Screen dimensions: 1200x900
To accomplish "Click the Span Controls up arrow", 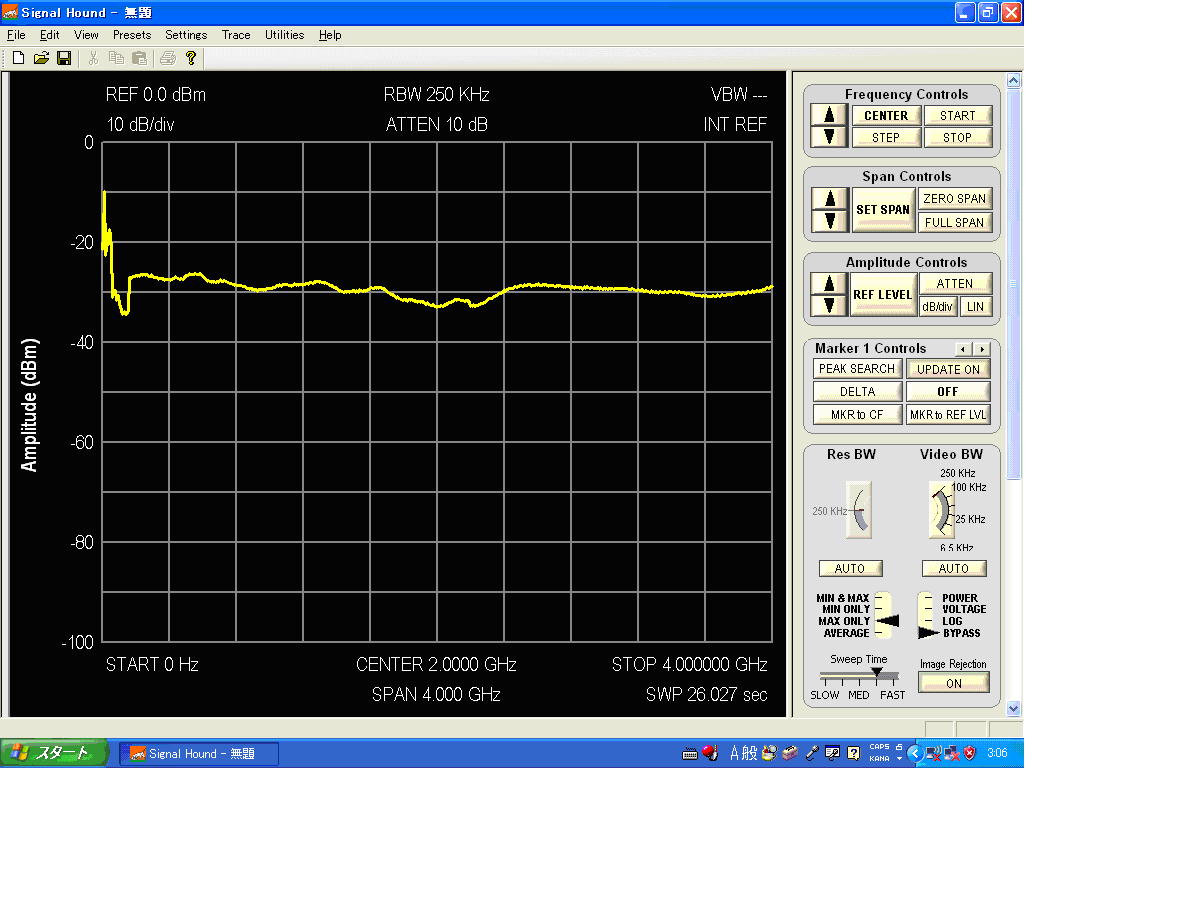I will click(829, 198).
